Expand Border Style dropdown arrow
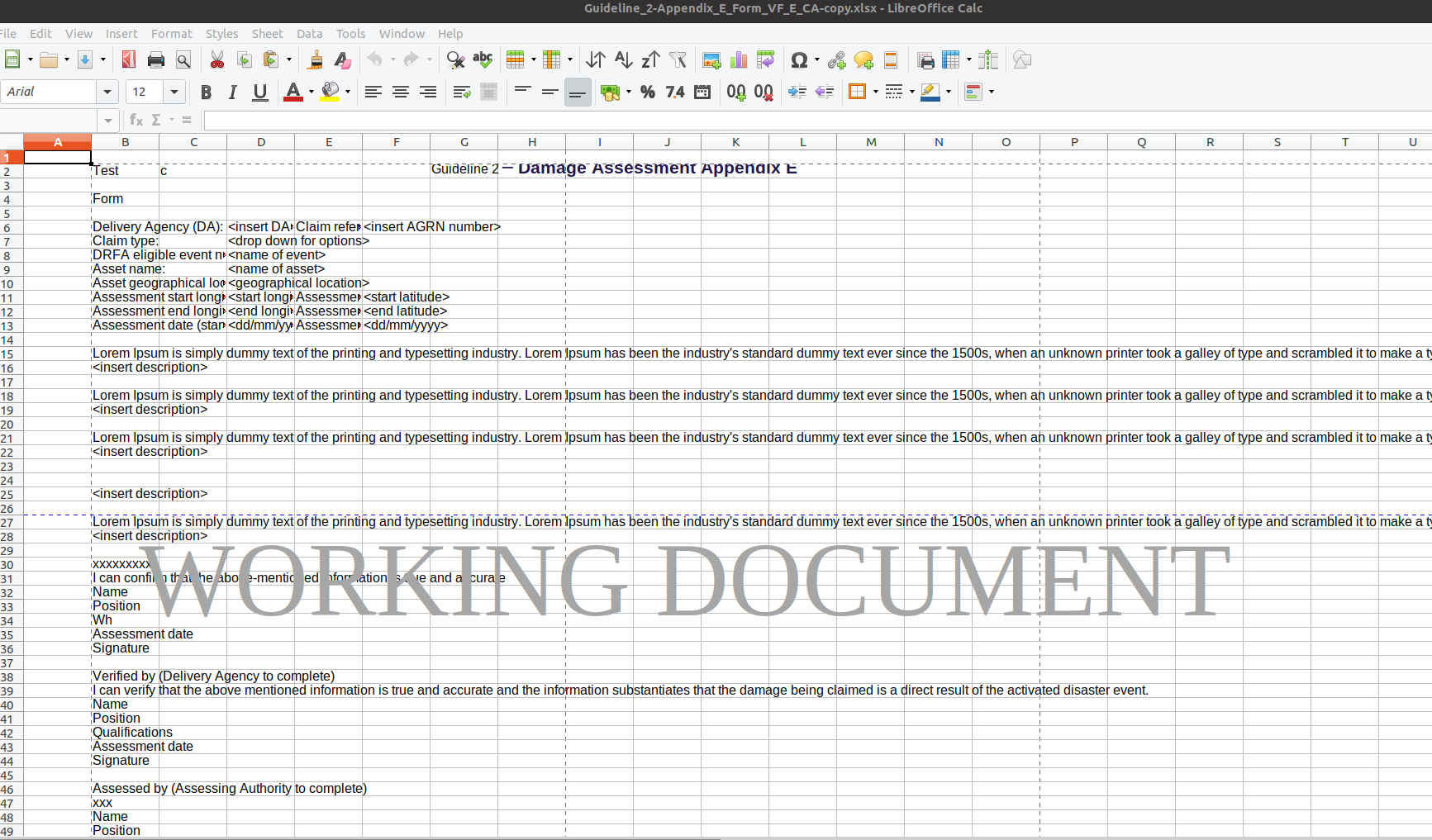 pyautogui.click(x=912, y=92)
